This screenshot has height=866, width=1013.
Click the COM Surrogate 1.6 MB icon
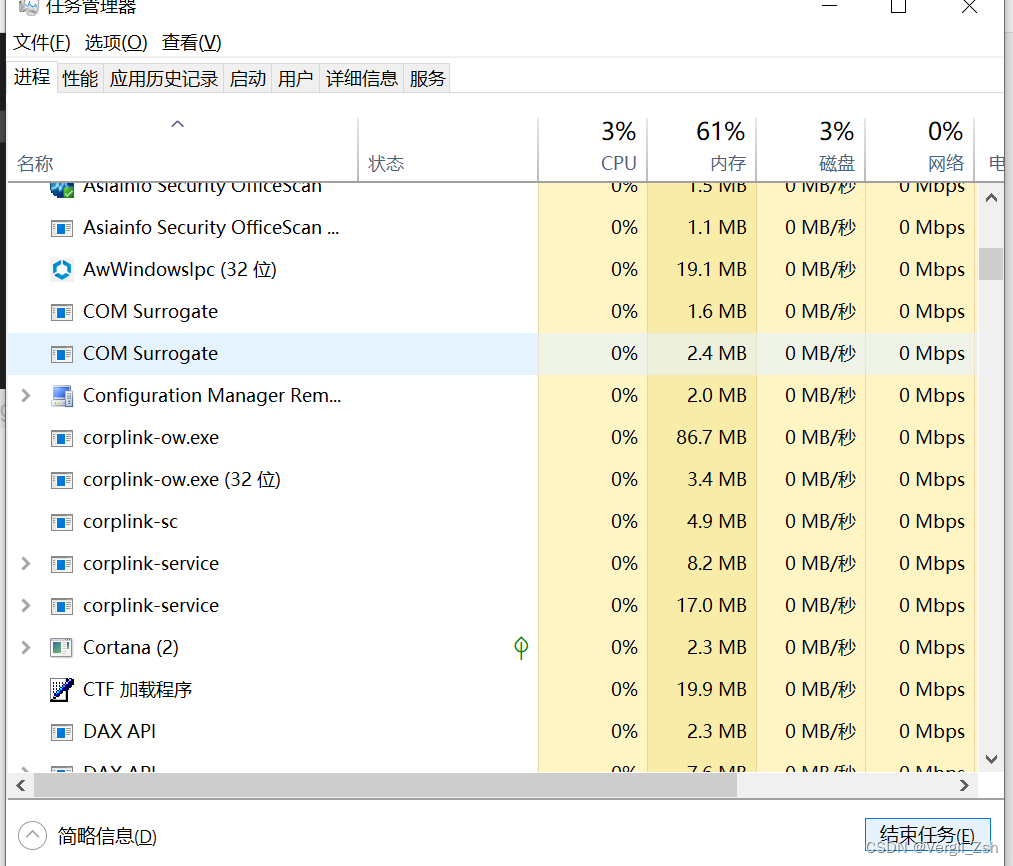tap(61, 312)
